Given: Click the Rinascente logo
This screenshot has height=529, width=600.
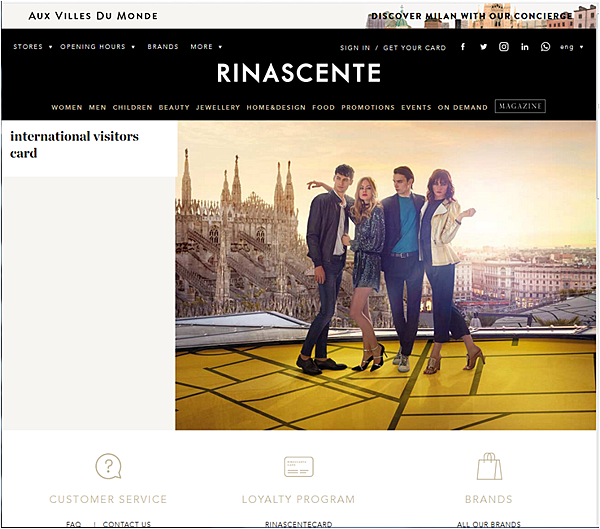Looking at the screenshot, I should [x=299, y=73].
